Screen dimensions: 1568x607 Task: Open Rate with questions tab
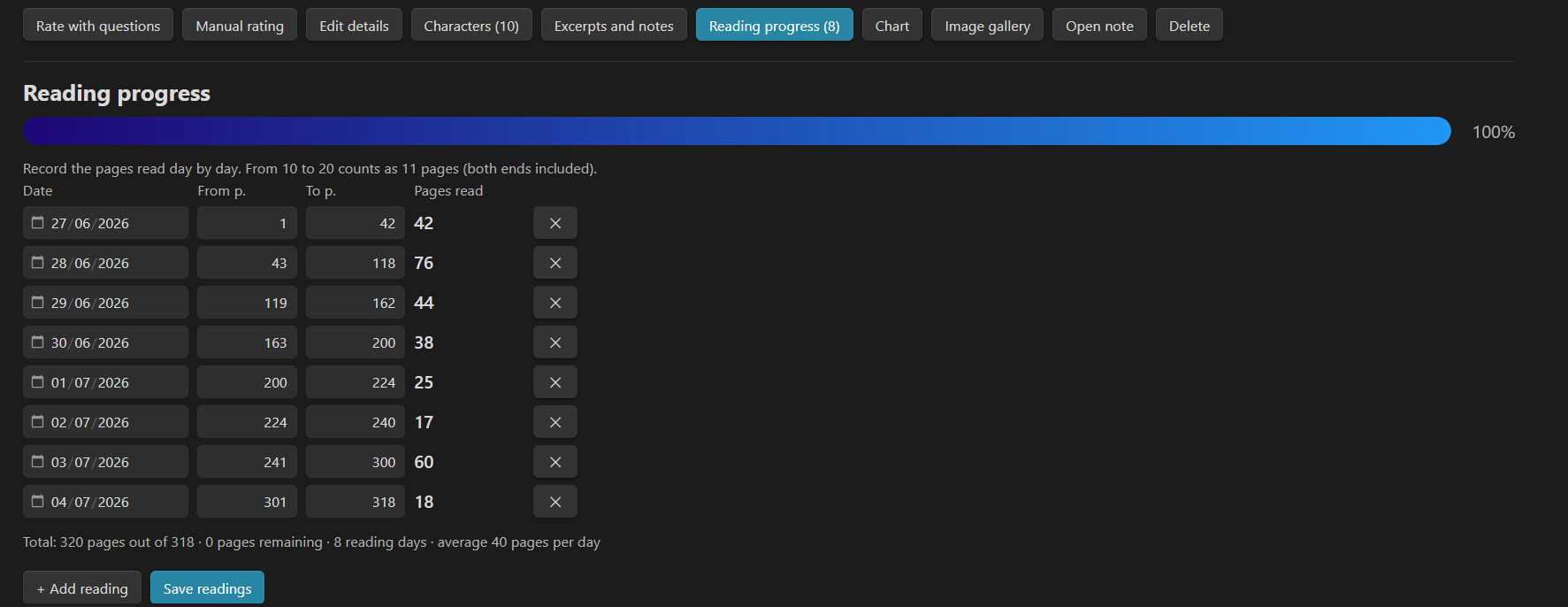point(98,26)
